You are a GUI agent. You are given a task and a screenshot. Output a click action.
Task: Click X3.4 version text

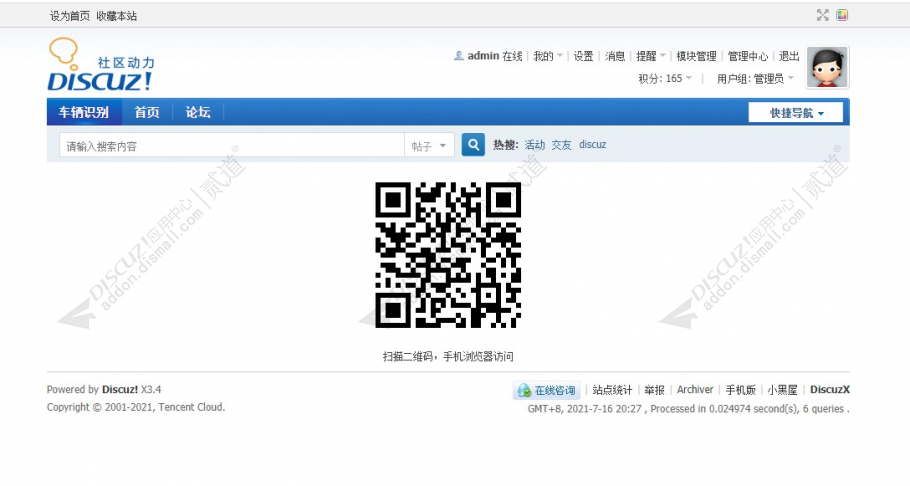coord(151,390)
